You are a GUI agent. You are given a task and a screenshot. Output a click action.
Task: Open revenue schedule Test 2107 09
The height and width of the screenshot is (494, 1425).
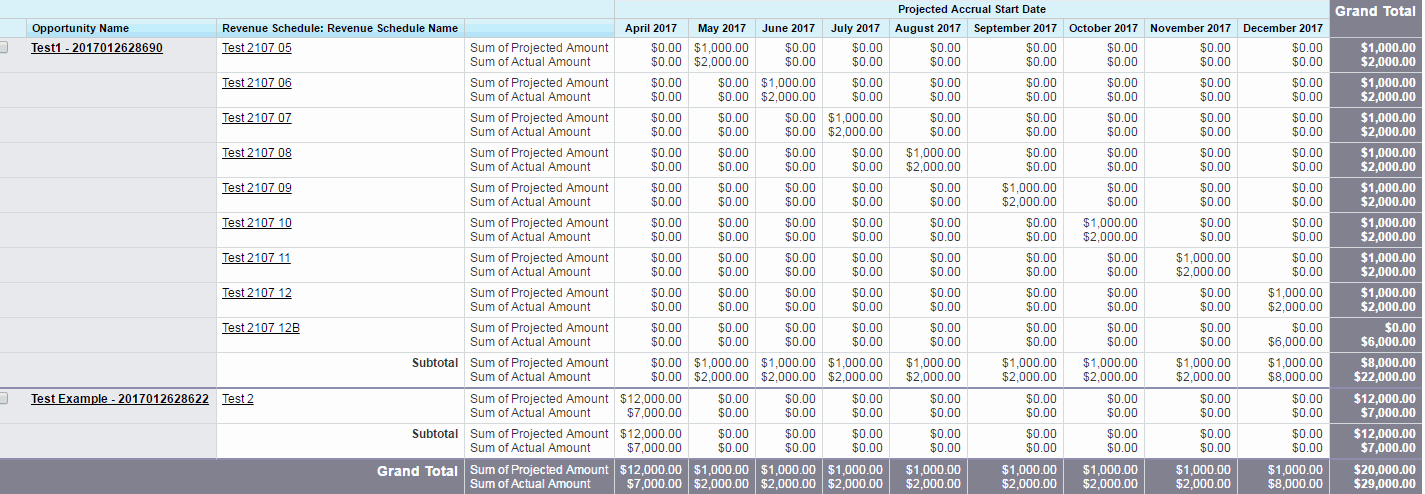[x=257, y=188]
